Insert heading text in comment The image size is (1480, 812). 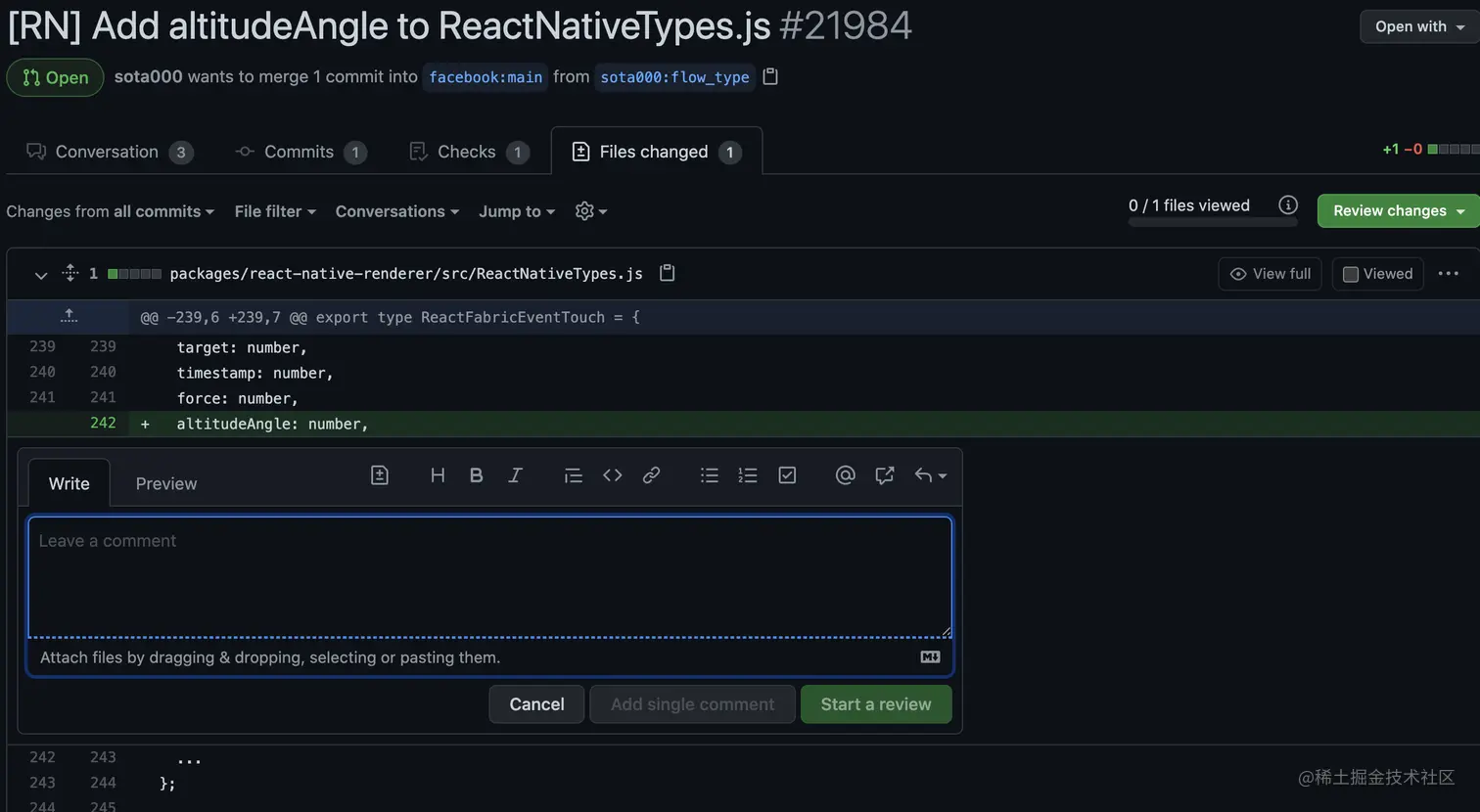[x=438, y=475]
